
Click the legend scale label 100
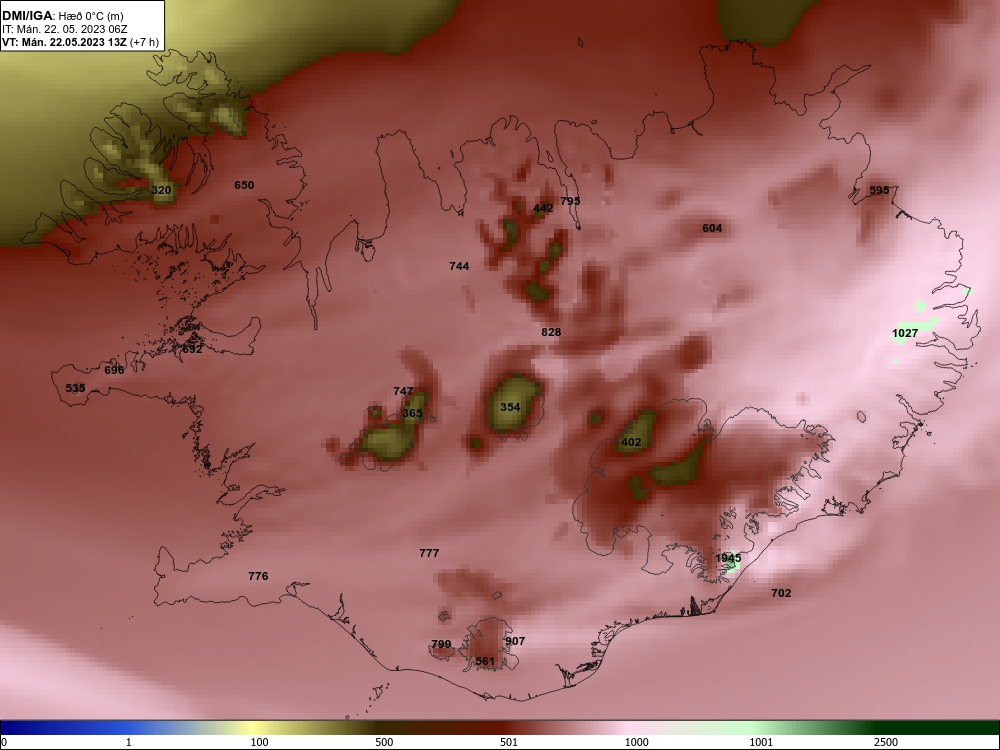(x=260, y=742)
